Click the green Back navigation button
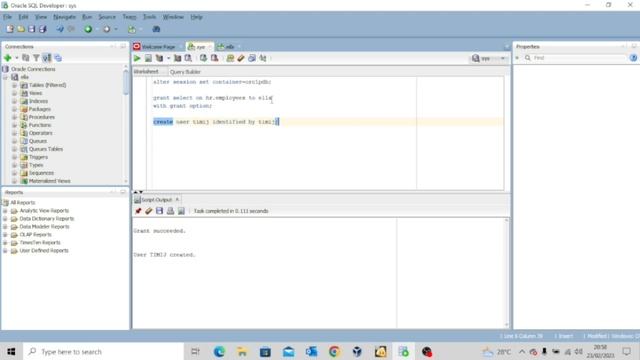This screenshot has width=640, height=360. (88, 29)
